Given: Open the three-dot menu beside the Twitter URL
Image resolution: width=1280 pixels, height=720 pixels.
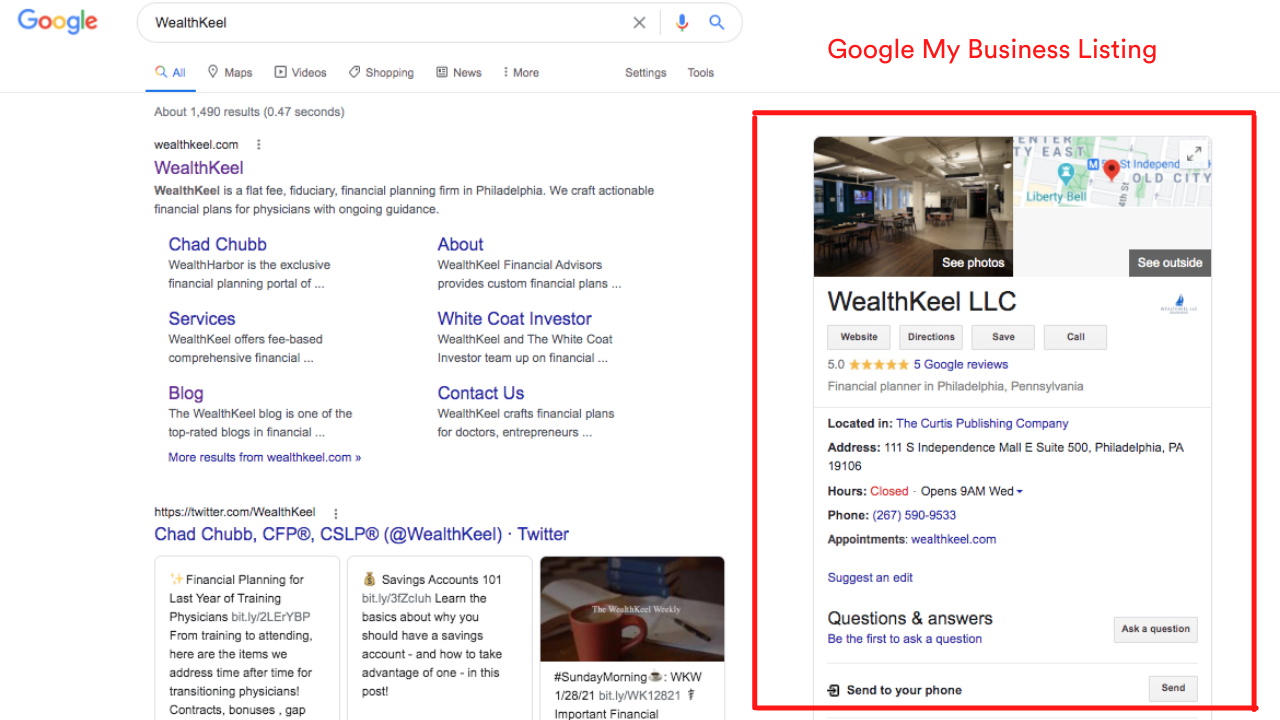Looking at the screenshot, I should point(335,513).
